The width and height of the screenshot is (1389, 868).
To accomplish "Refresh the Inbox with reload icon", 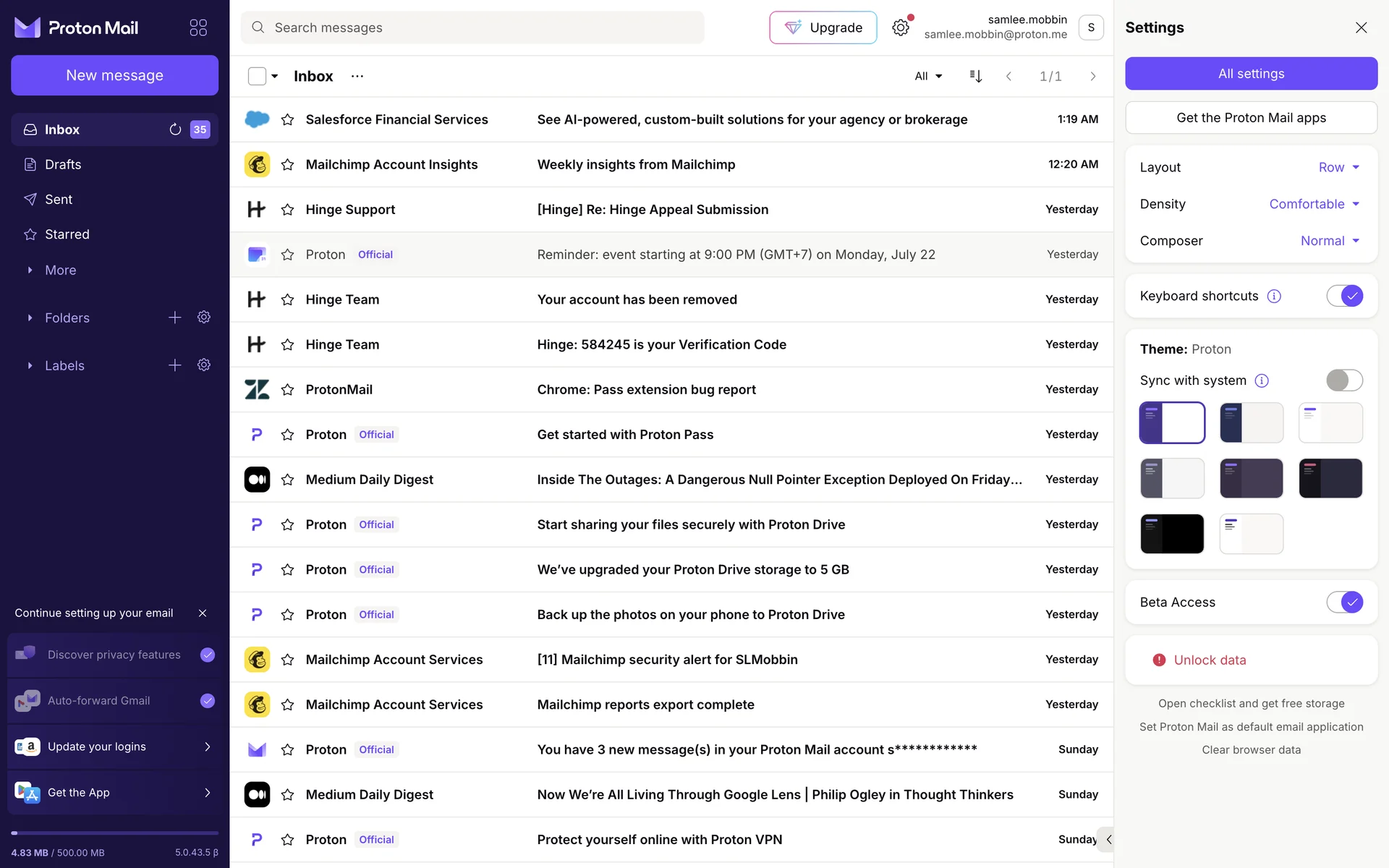I will (x=175, y=129).
